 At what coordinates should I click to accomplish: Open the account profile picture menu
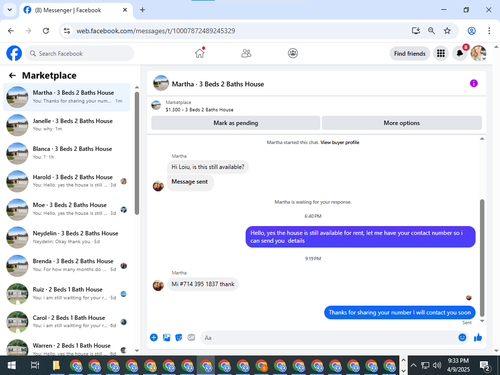coord(478,53)
